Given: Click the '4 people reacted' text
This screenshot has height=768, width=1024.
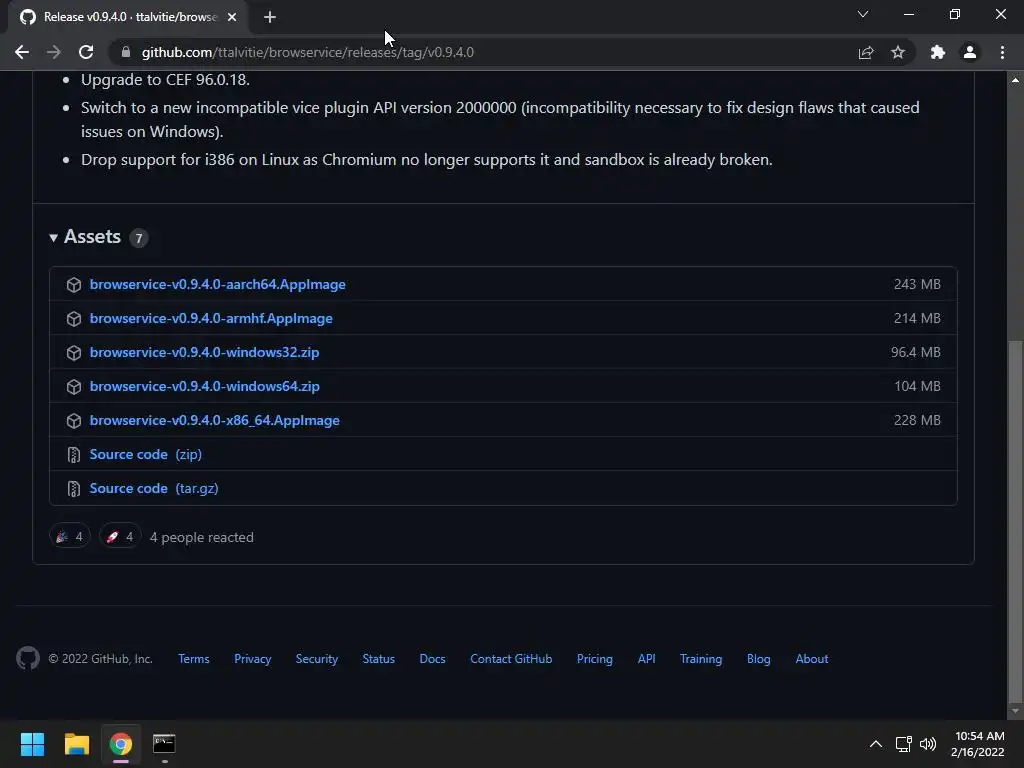Looking at the screenshot, I should coord(202,537).
